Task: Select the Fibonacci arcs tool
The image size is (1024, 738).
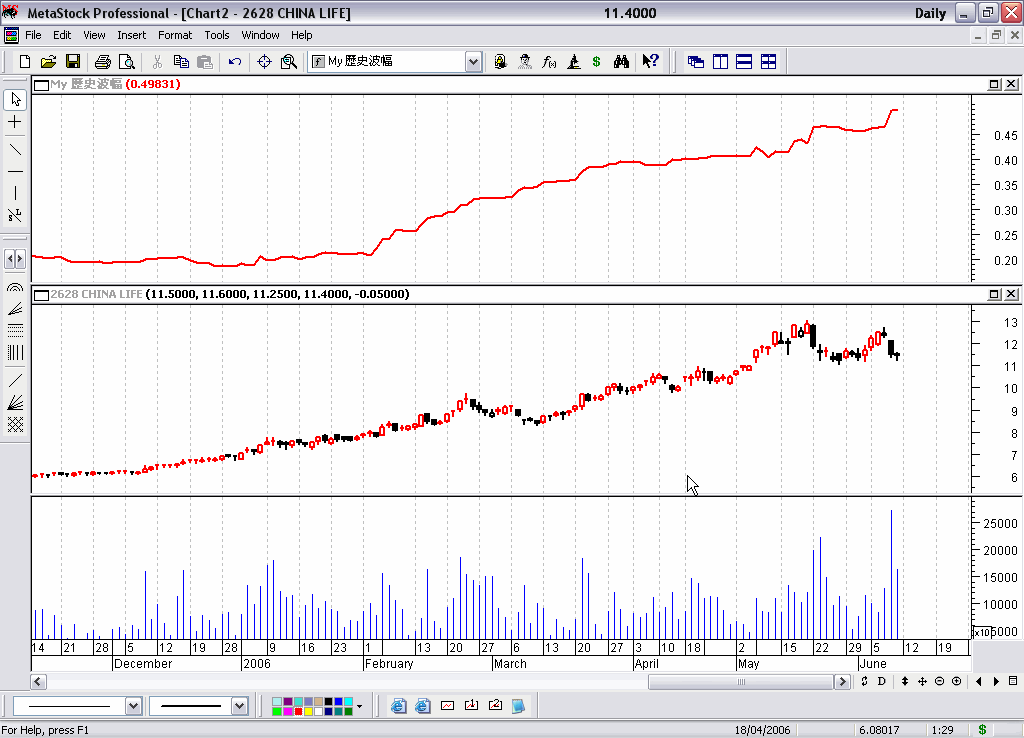Action: pyautogui.click(x=15, y=287)
